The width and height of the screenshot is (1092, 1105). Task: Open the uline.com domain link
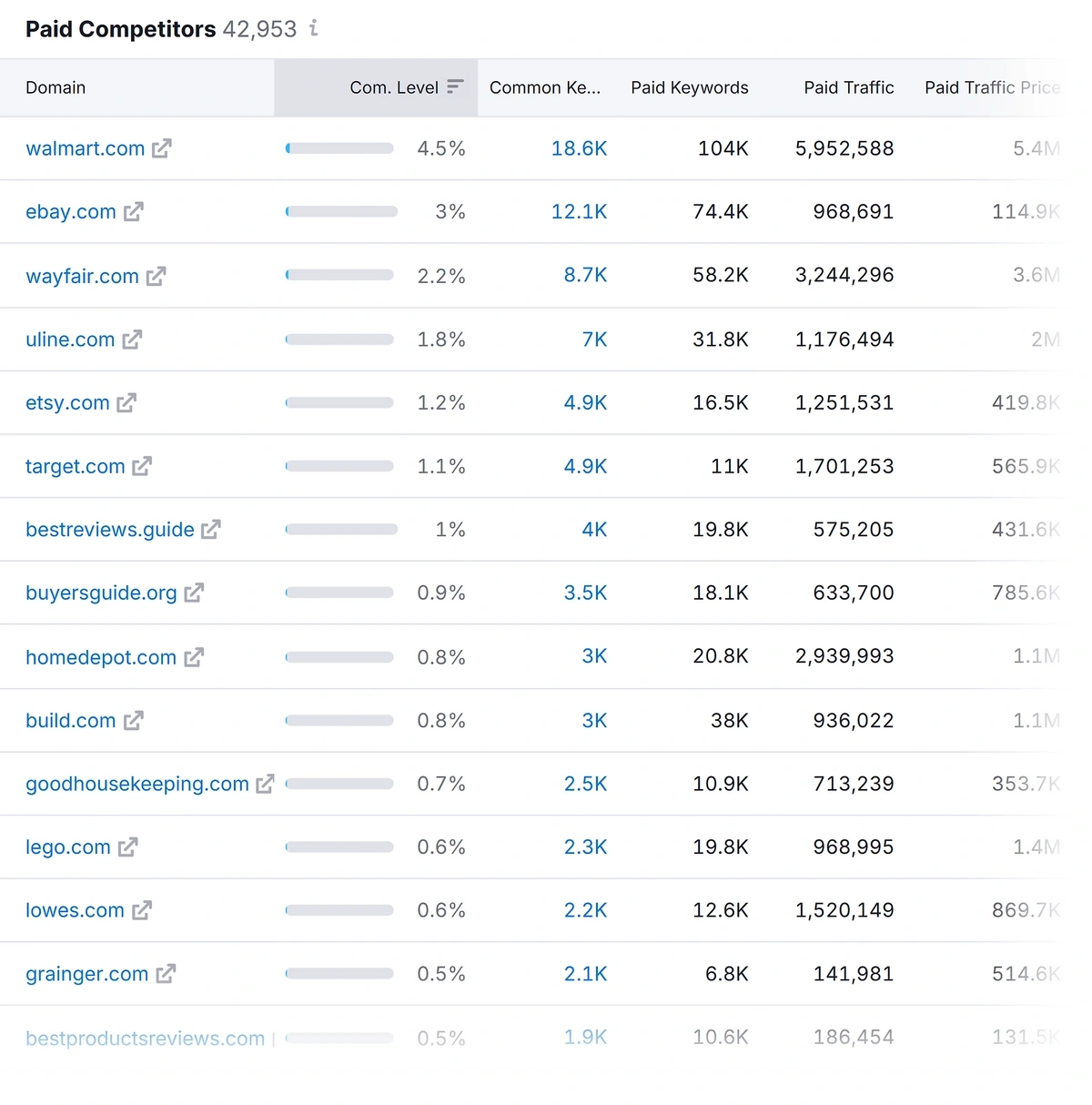pyautogui.click(x=70, y=340)
